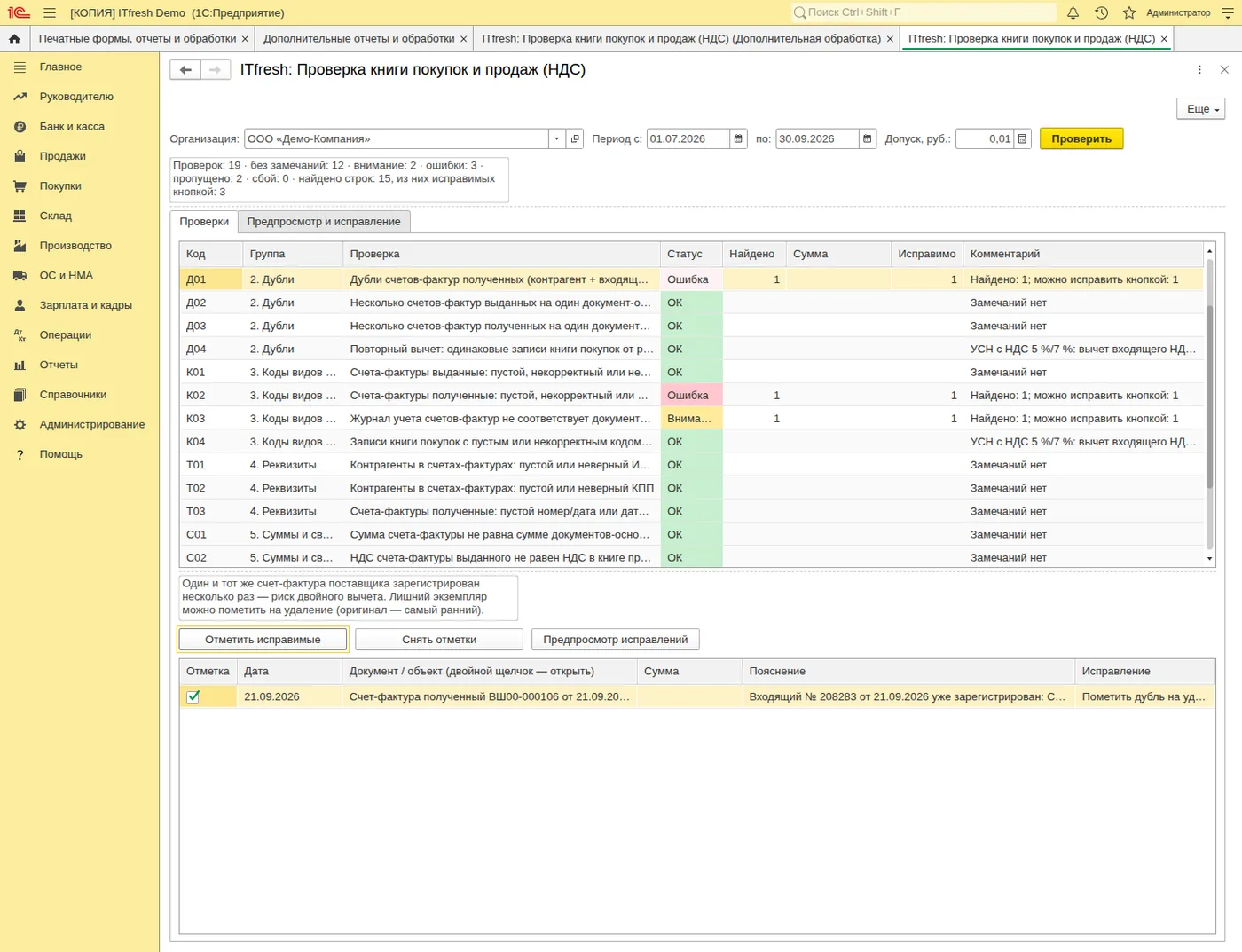Open calendar for period start date
This screenshot has height=952, width=1242.
click(738, 138)
